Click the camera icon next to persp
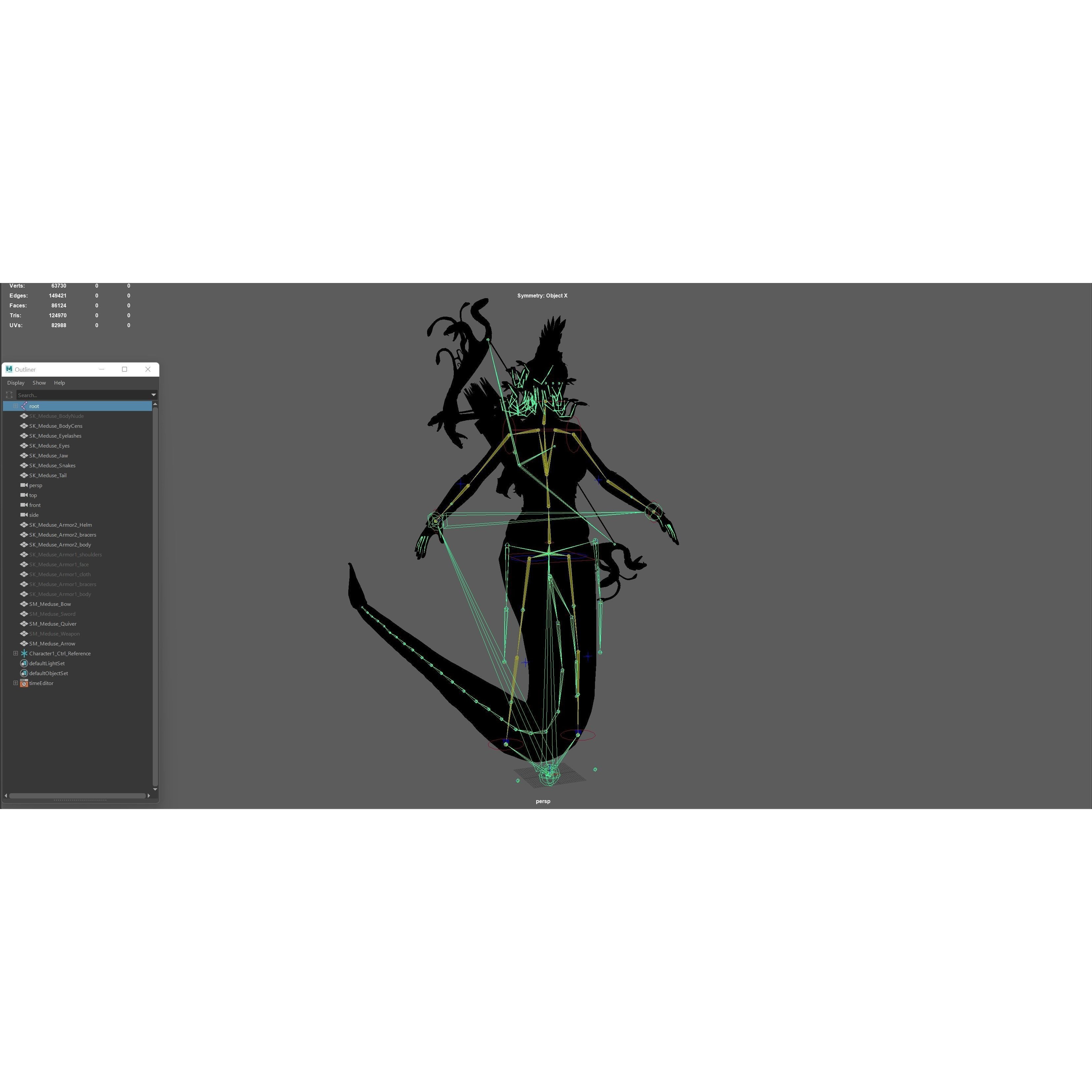The height and width of the screenshot is (1092, 1092). 24,485
